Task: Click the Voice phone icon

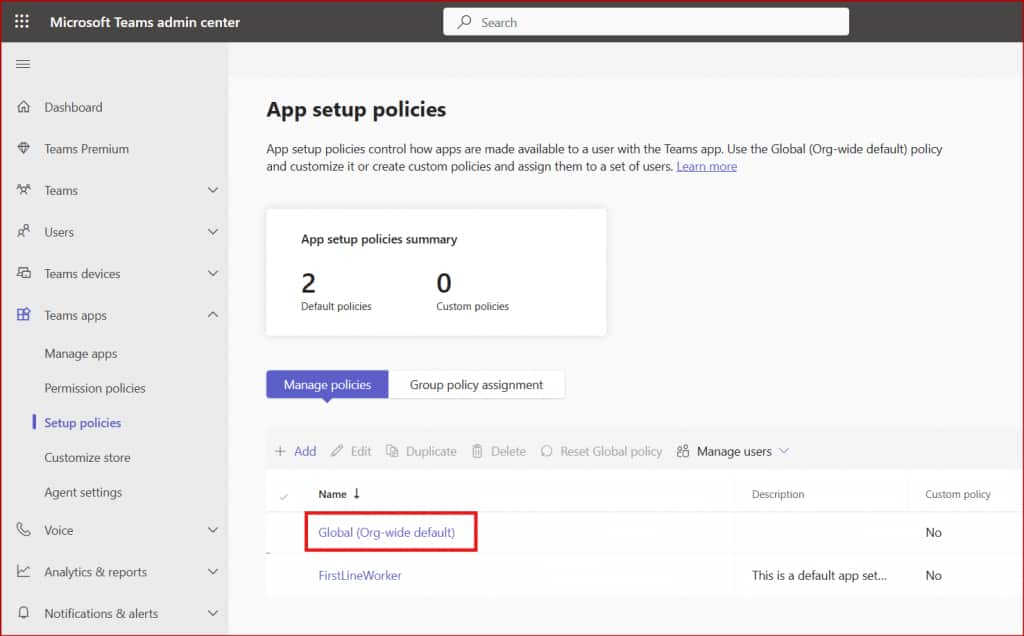Action: (x=24, y=530)
